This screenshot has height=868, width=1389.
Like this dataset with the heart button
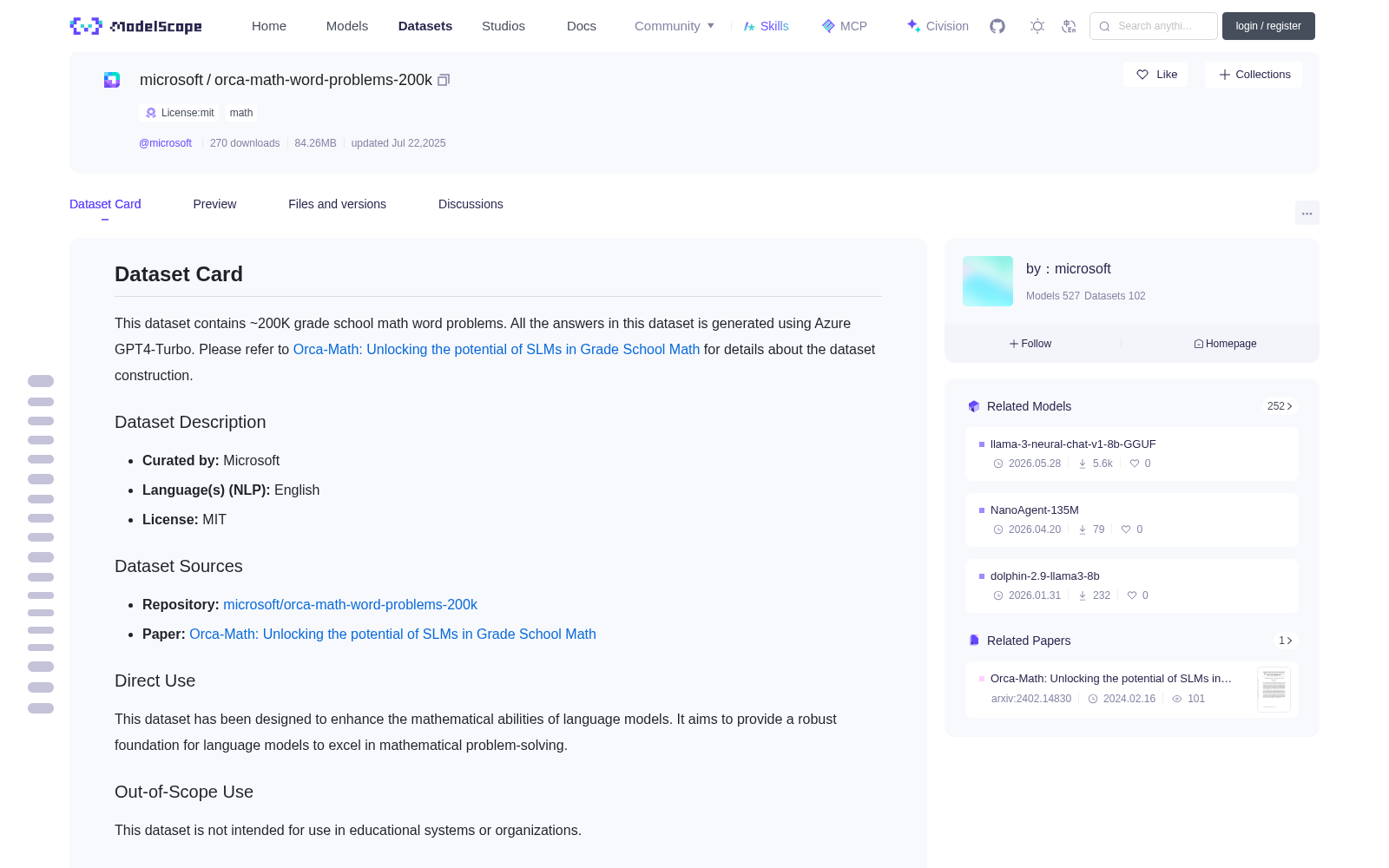pyautogui.click(x=1155, y=75)
